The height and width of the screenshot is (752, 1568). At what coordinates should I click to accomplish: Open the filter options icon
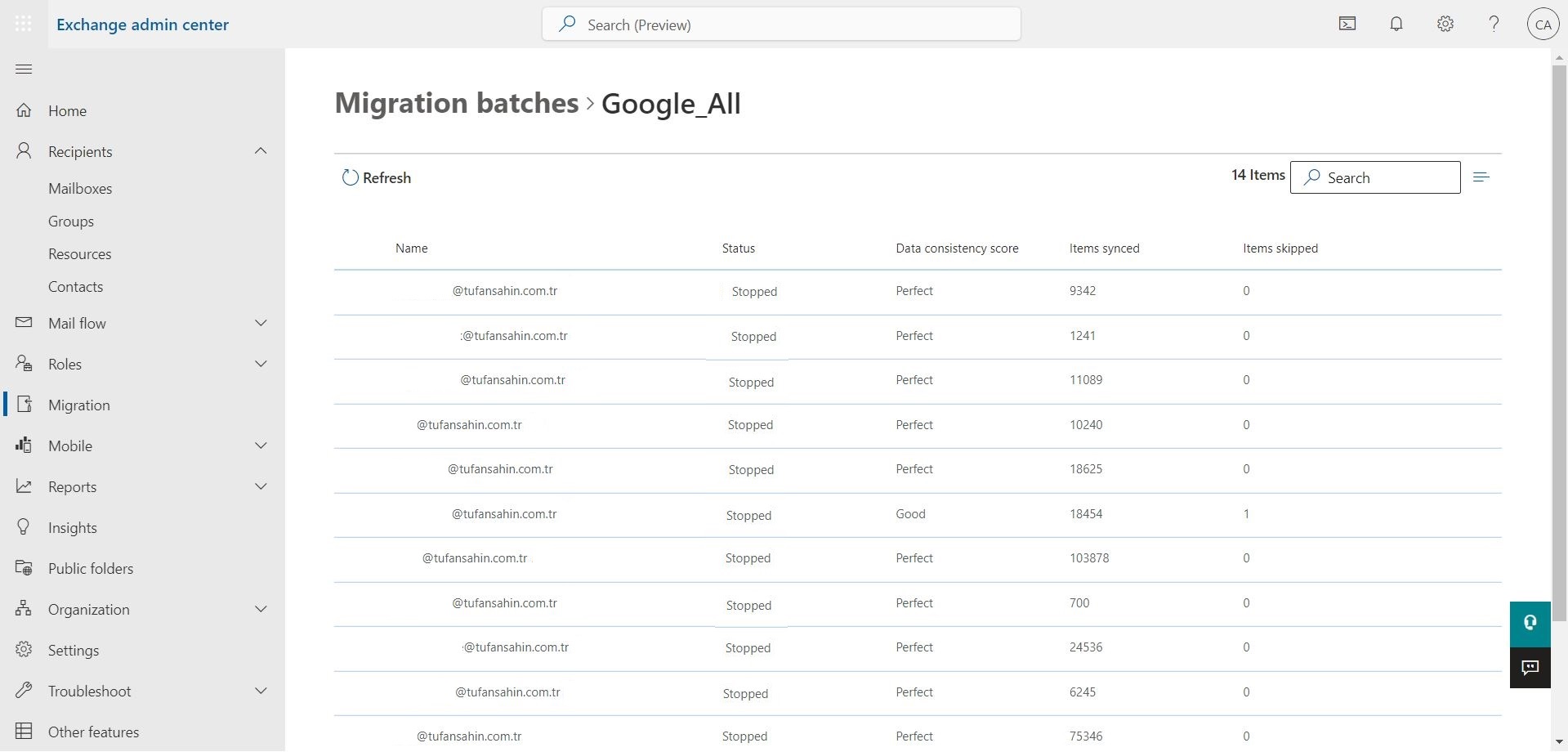pos(1481,177)
